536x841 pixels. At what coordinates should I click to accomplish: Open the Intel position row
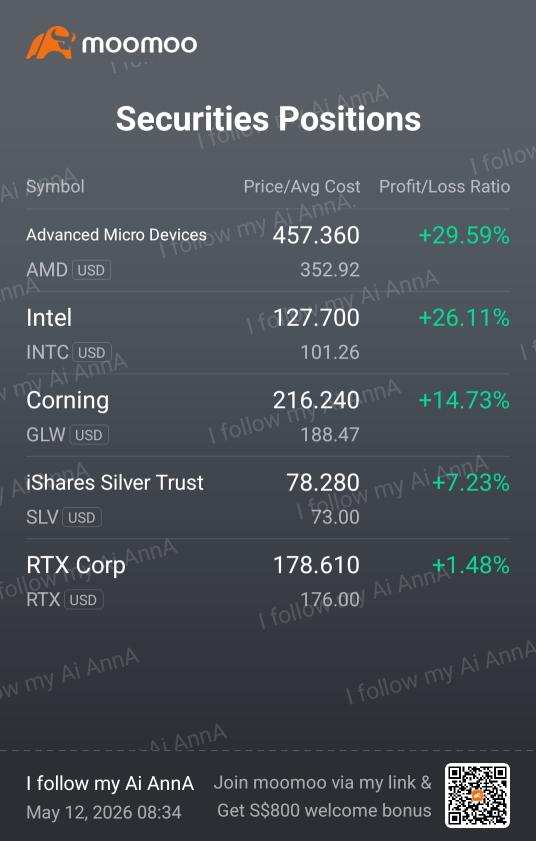coord(268,333)
